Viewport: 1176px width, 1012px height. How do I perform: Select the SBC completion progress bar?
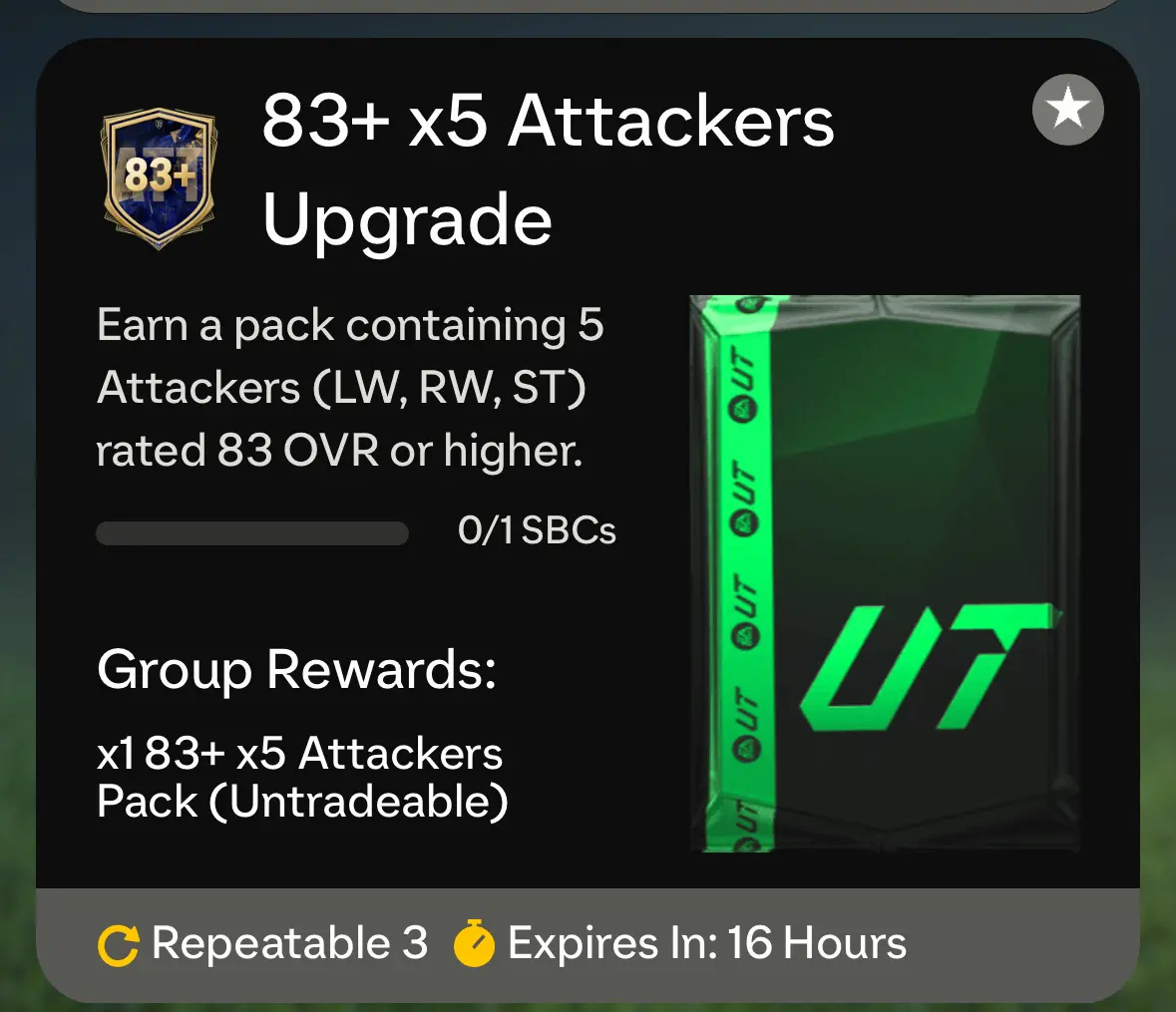tap(252, 533)
